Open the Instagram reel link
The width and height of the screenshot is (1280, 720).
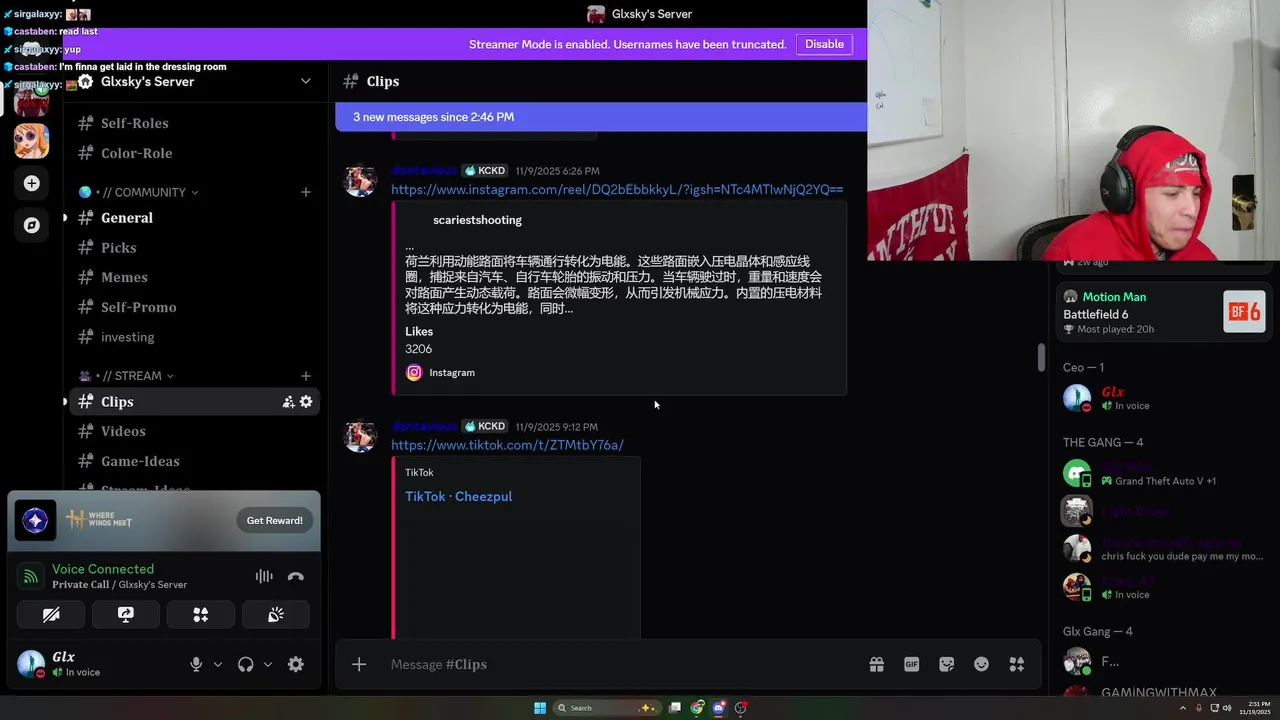click(x=617, y=189)
